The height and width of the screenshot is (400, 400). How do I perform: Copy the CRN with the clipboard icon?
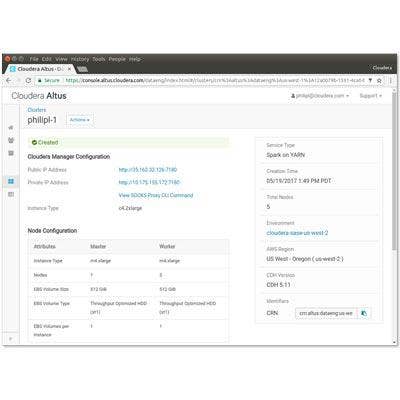pos(364,313)
